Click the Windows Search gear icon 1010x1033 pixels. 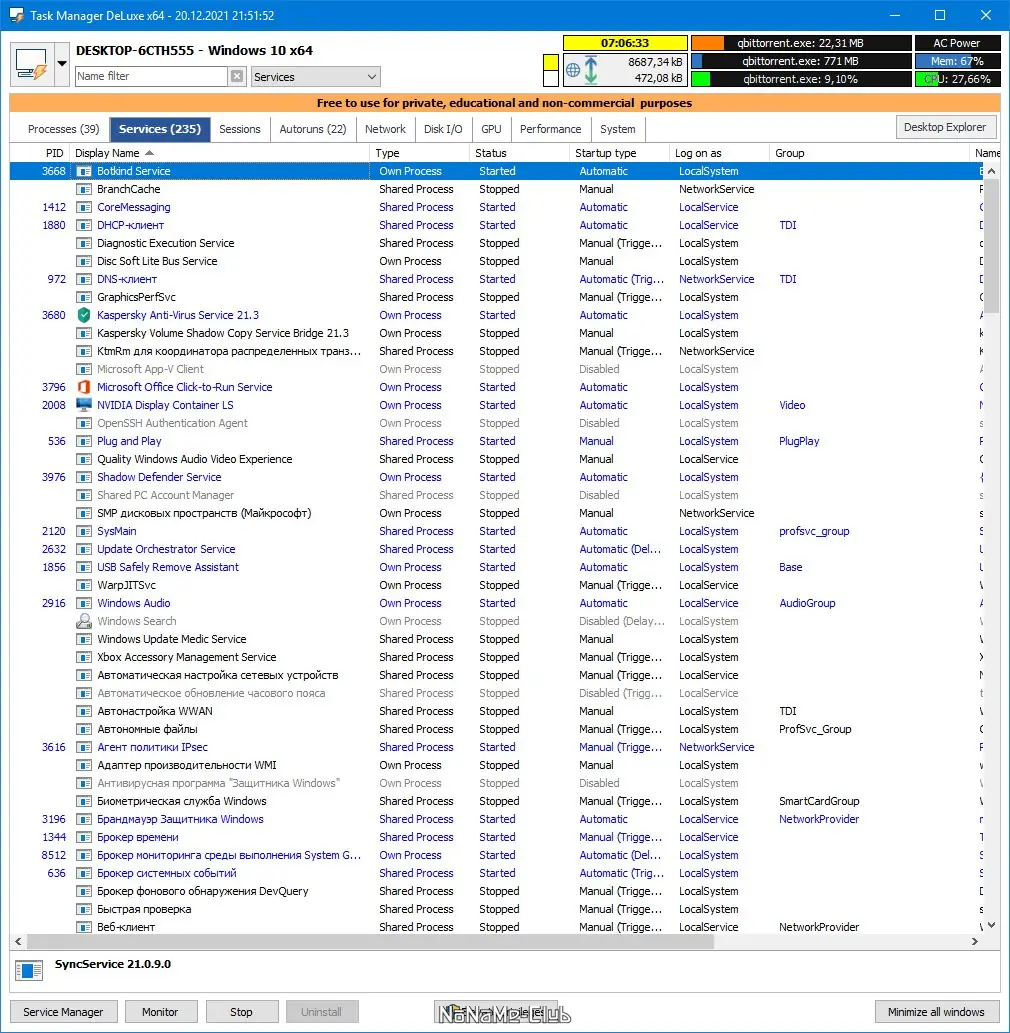point(84,621)
